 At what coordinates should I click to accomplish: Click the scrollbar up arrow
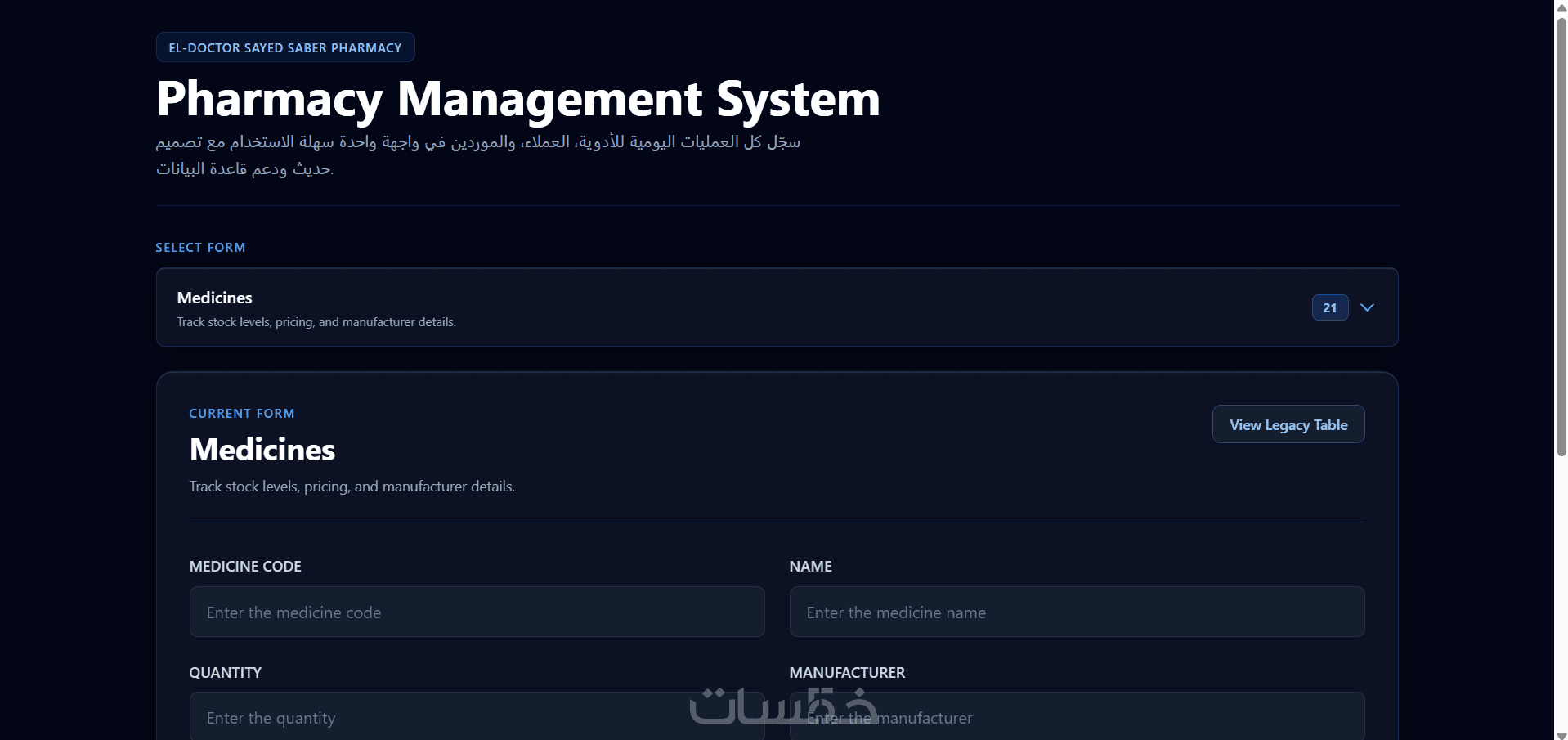pyautogui.click(x=1561, y=7)
